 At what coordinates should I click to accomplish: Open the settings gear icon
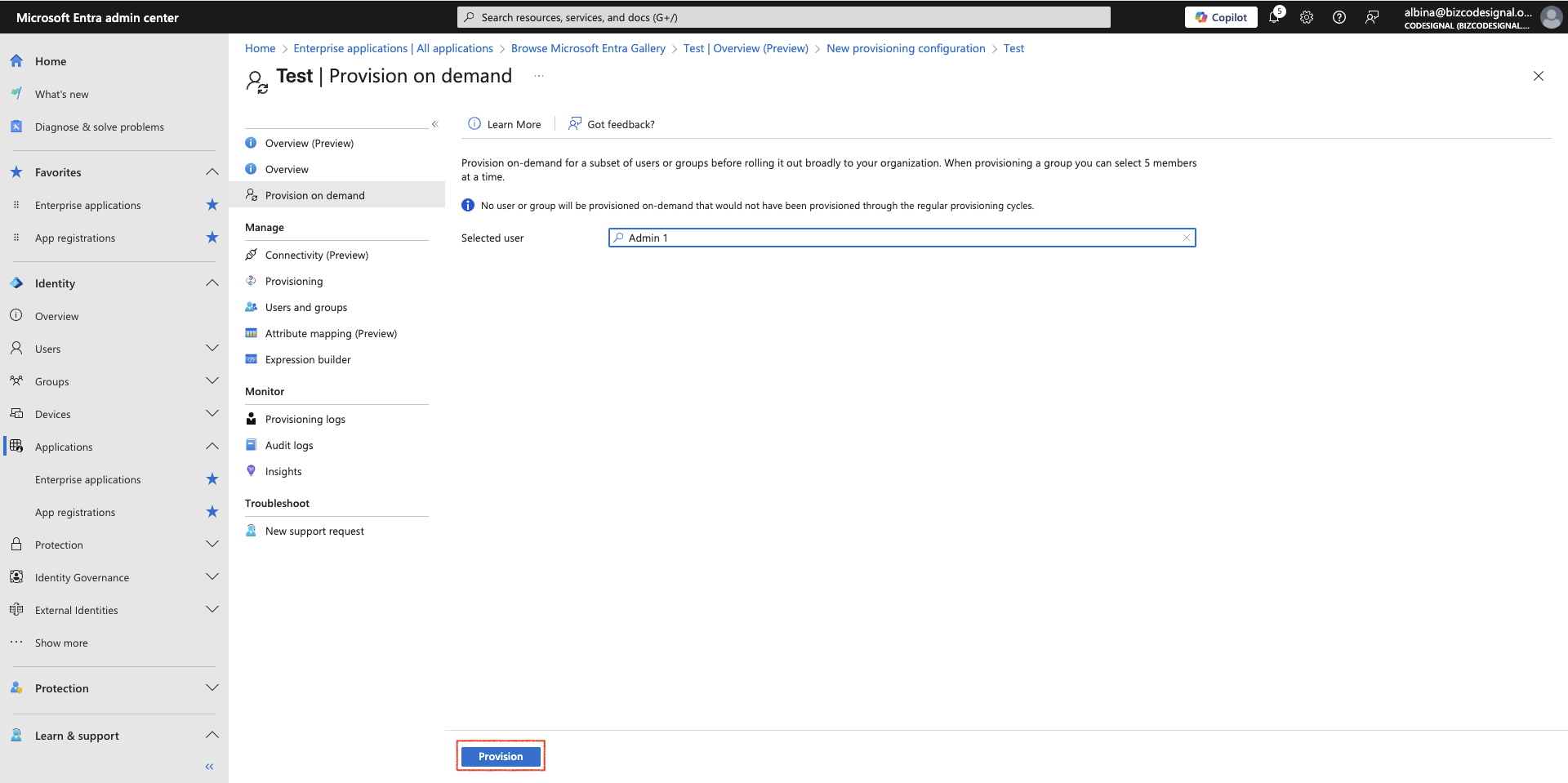[x=1307, y=17]
